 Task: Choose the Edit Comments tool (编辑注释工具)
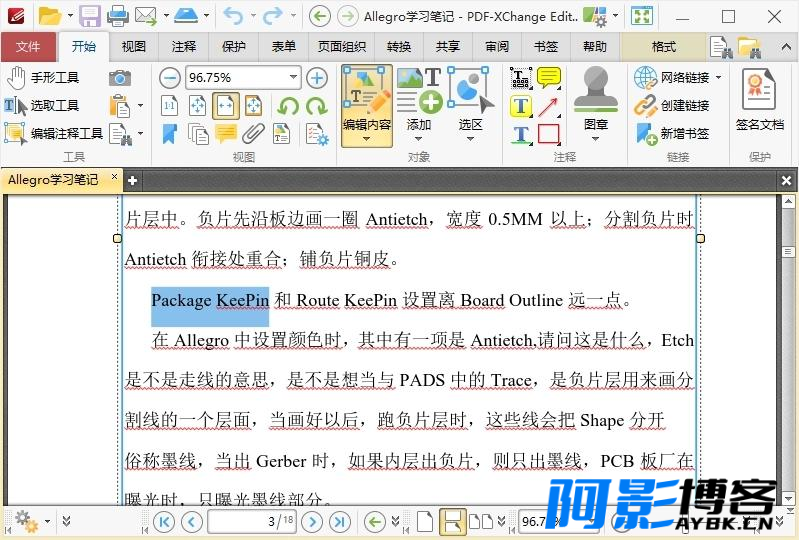54,133
